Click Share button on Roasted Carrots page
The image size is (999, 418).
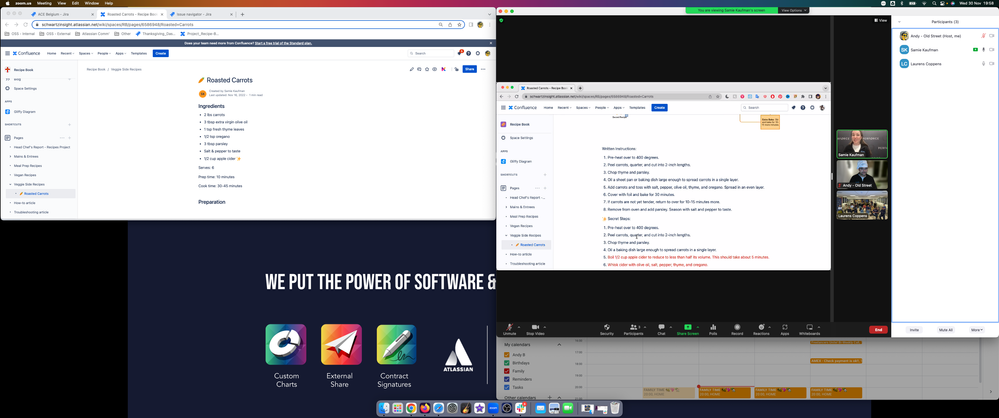[x=470, y=69]
